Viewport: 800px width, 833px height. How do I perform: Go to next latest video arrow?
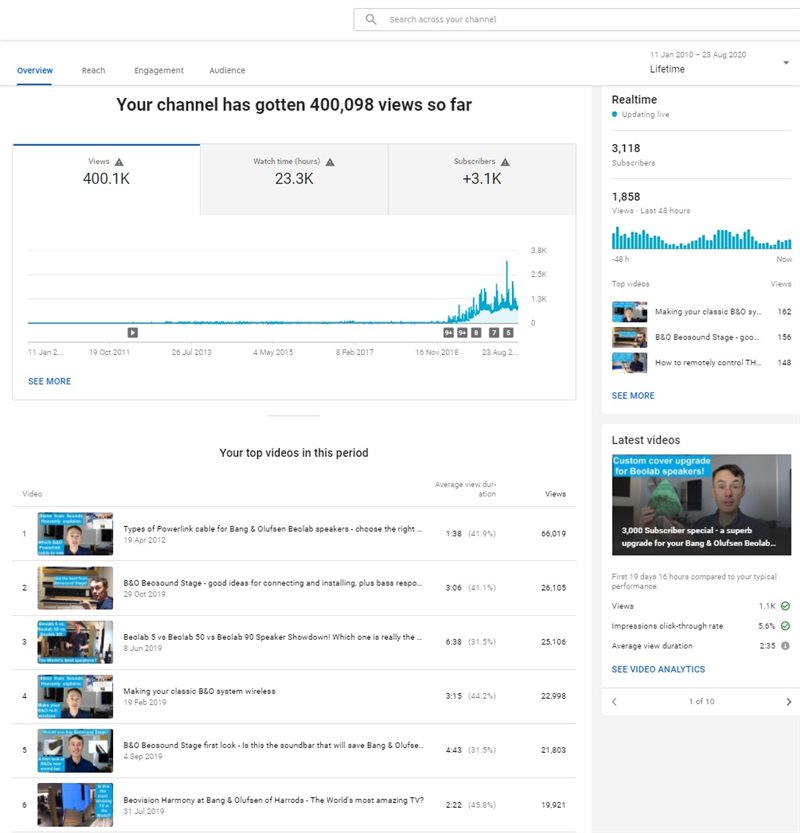click(x=788, y=702)
